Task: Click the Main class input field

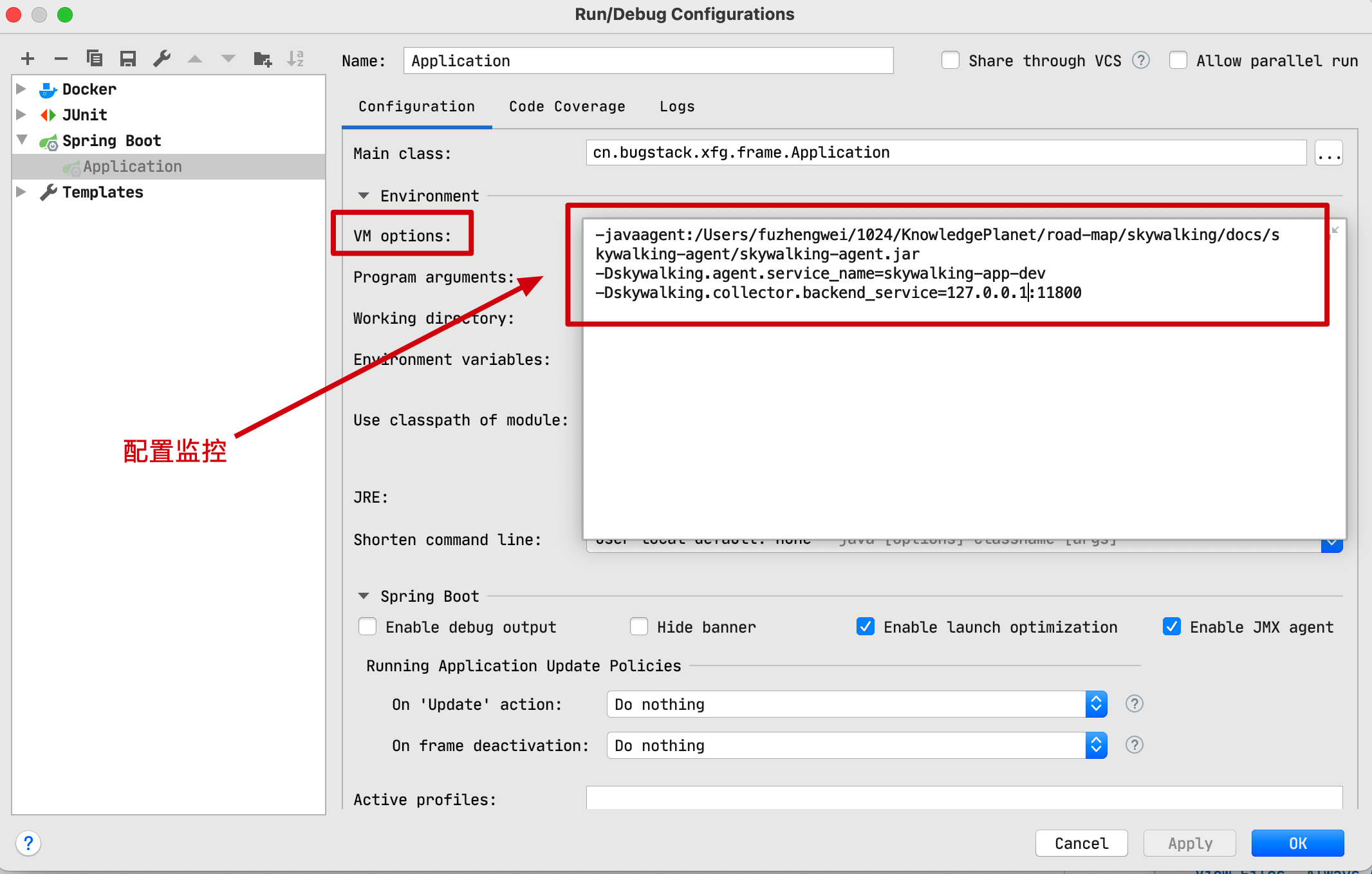Action: (x=945, y=153)
